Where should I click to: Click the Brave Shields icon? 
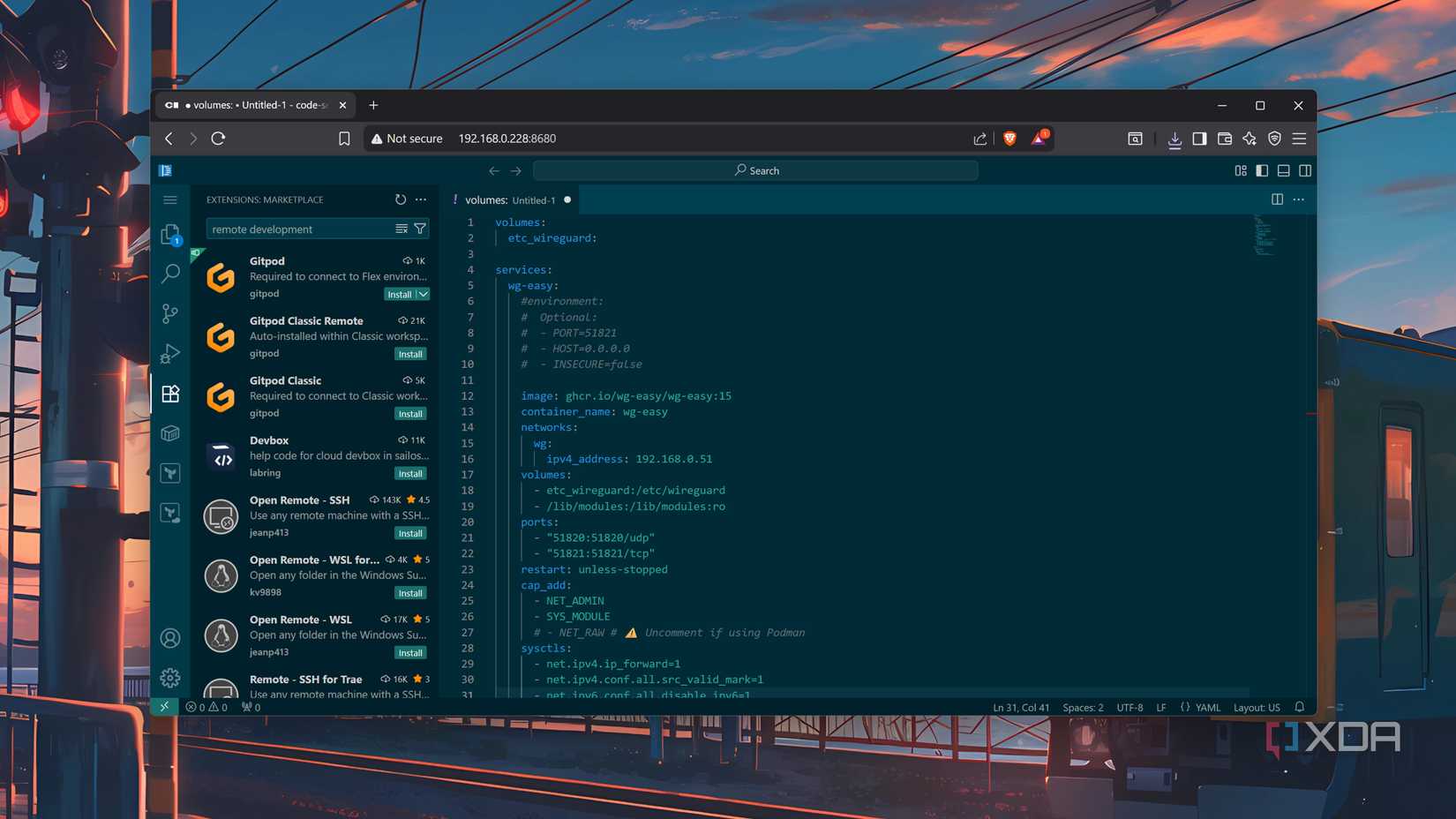tap(1010, 139)
